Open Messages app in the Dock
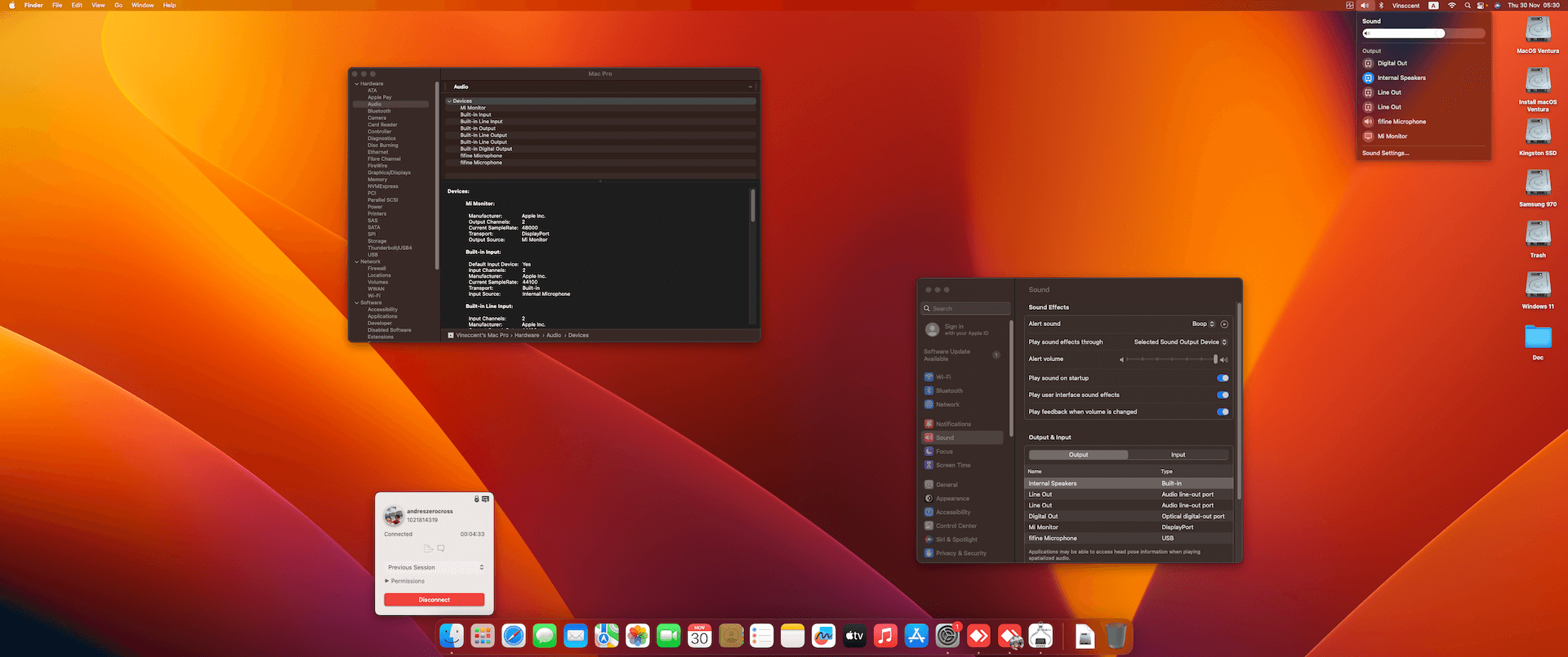The height and width of the screenshot is (657, 1568). click(x=545, y=636)
